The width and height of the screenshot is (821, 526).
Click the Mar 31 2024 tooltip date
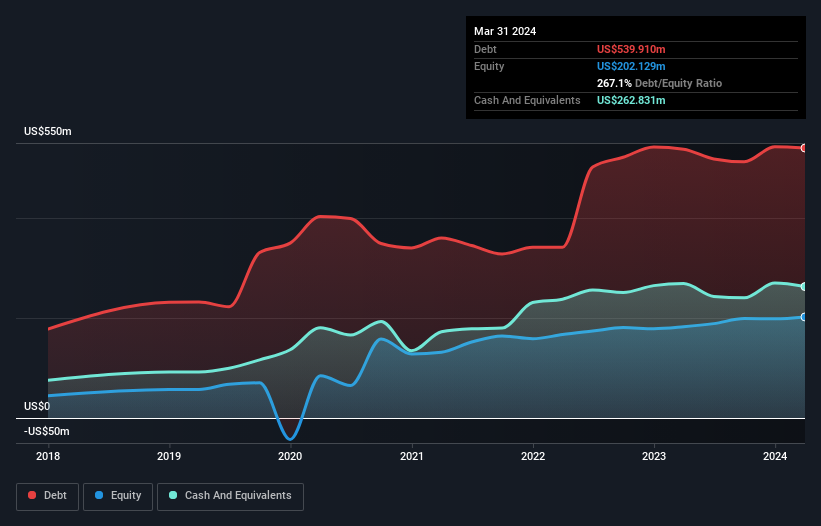pos(505,31)
